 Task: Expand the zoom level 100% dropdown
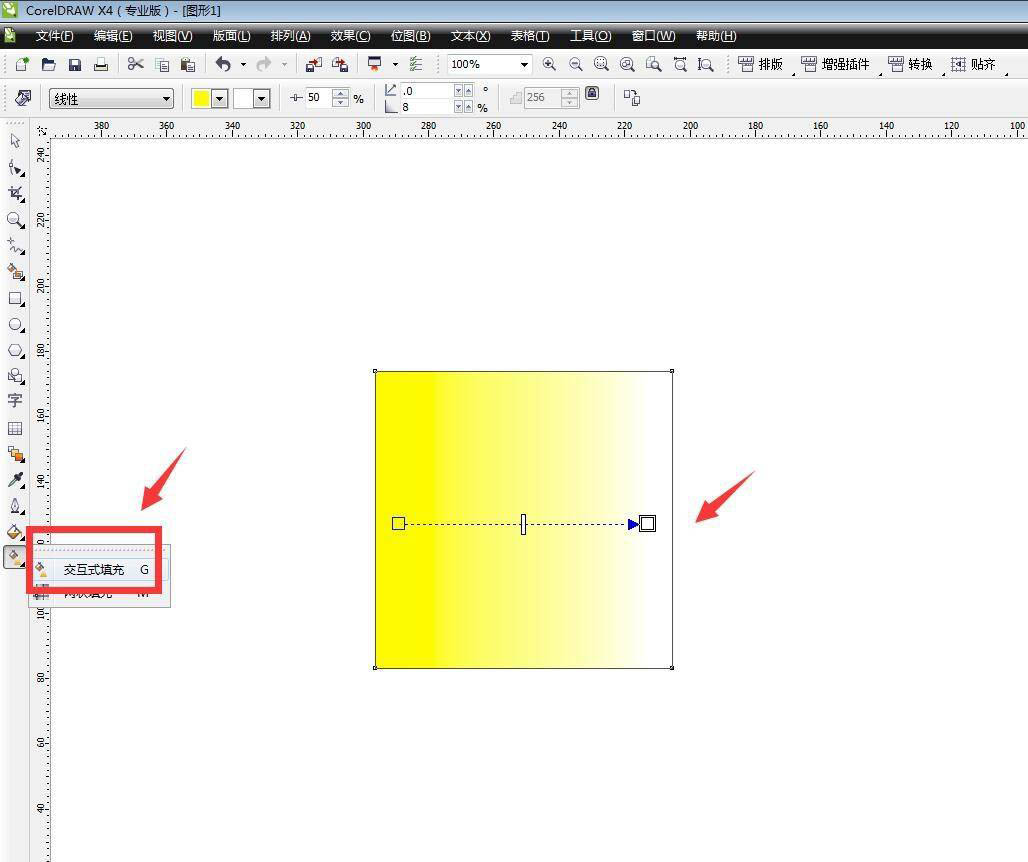coord(523,64)
